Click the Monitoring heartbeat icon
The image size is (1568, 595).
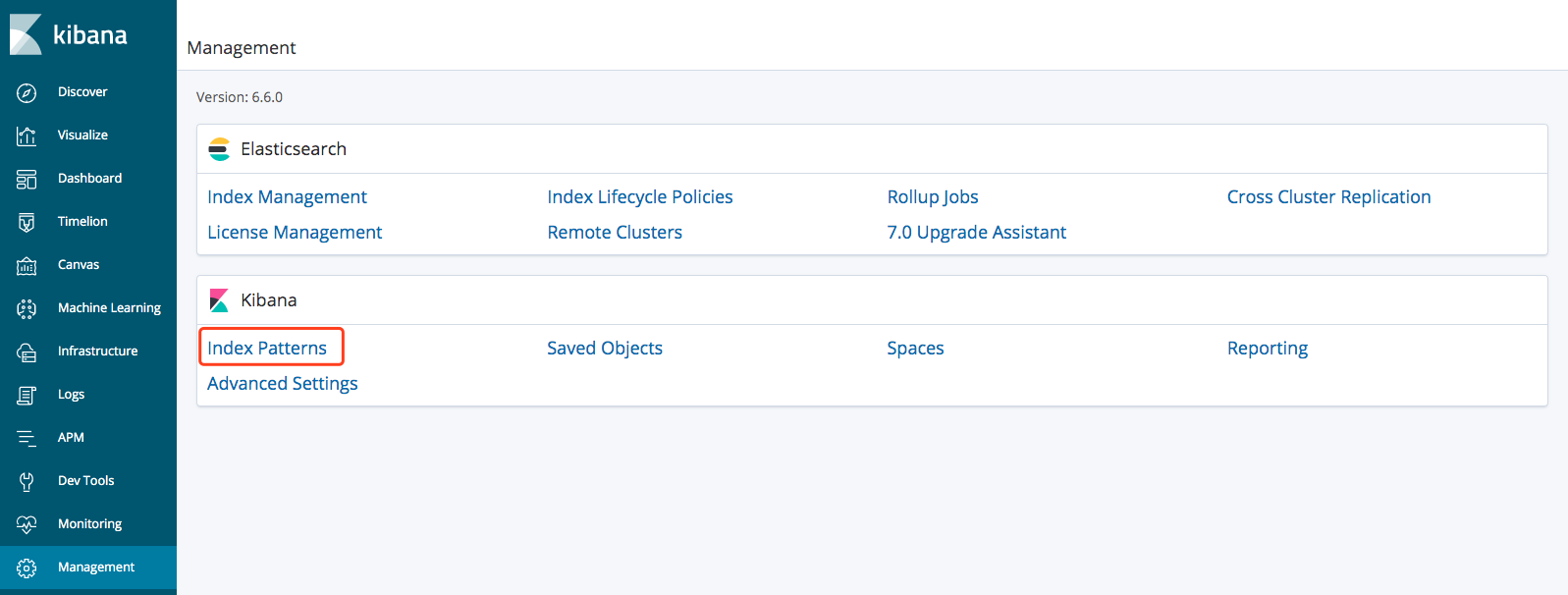pos(27,524)
